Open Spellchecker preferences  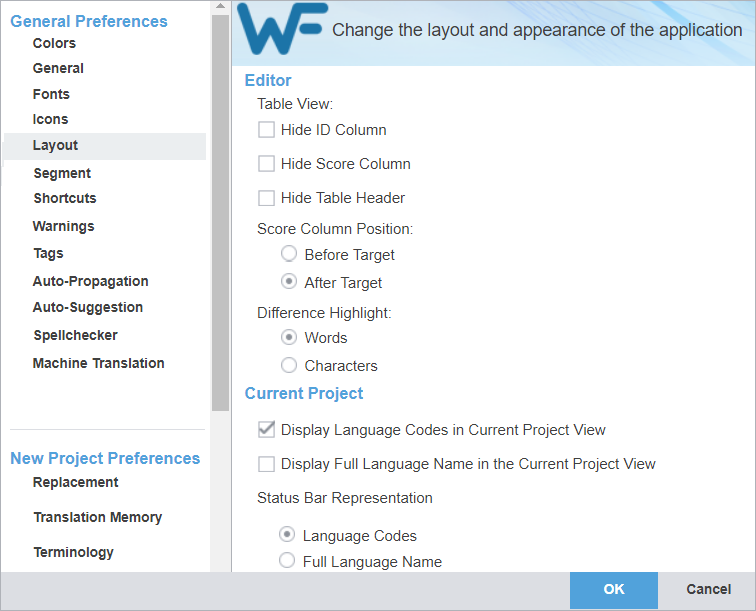75,335
